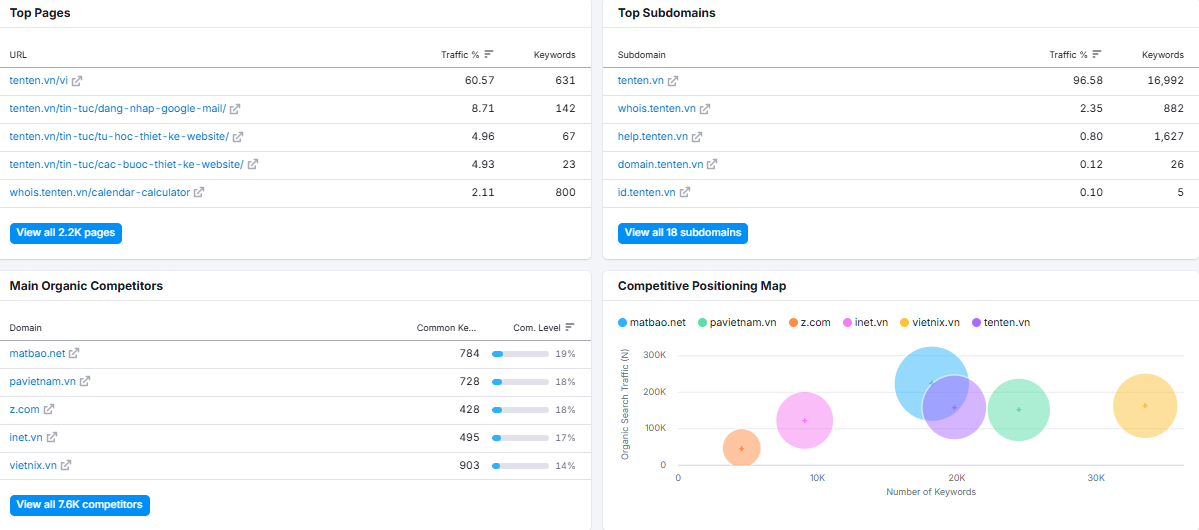Viewport: 1199px width, 530px height.
Task: Open external link icon next to z.com
Action: pyautogui.click(x=49, y=409)
